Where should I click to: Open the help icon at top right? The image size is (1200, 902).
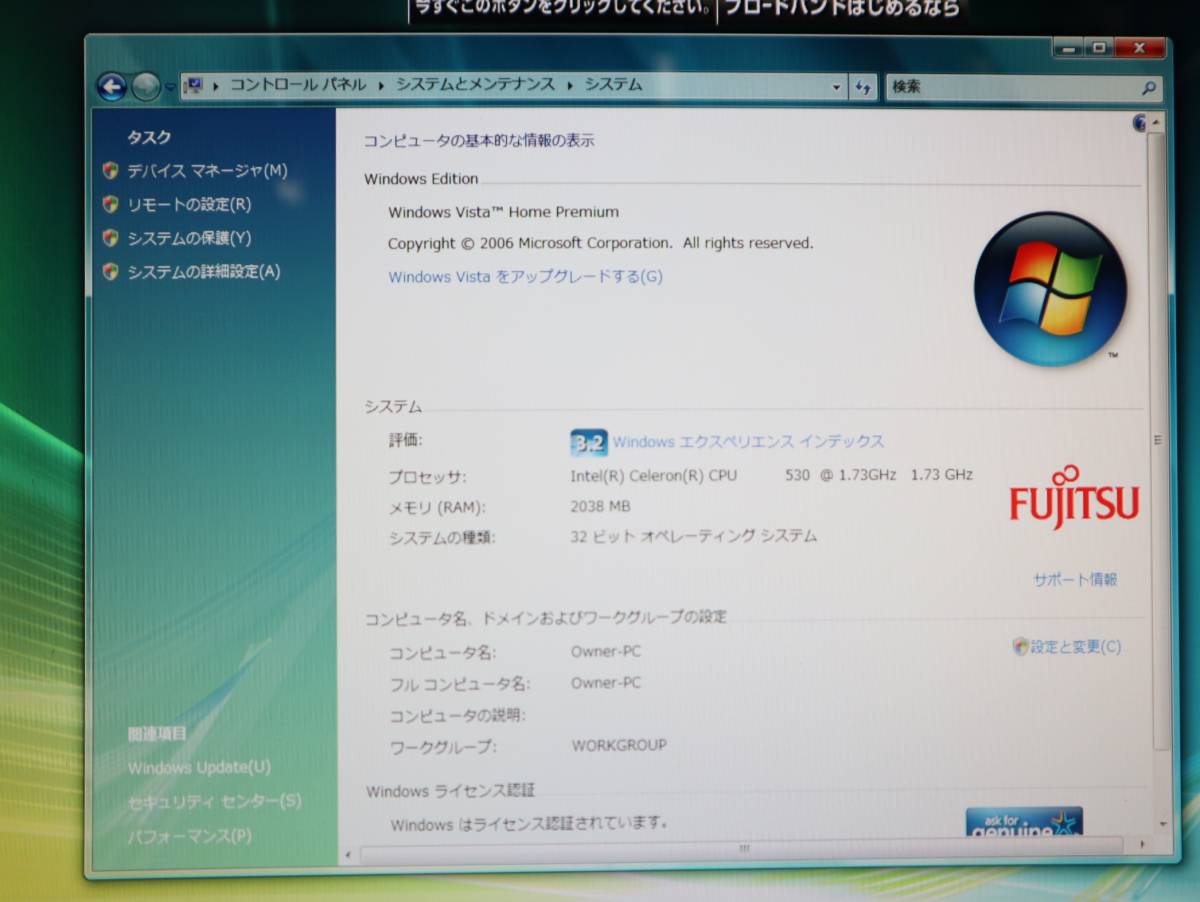(x=1140, y=124)
